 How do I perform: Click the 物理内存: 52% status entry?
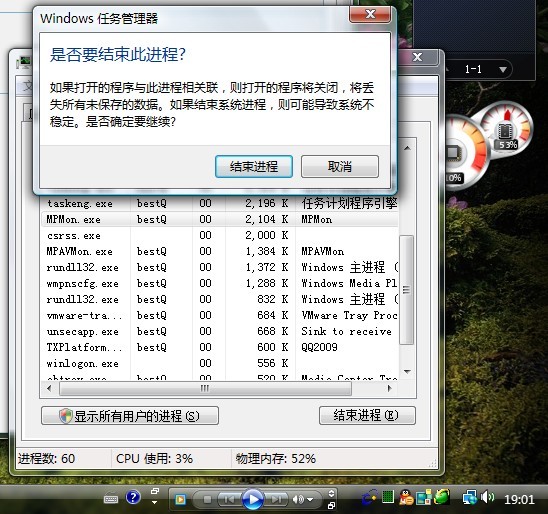tap(275, 458)
